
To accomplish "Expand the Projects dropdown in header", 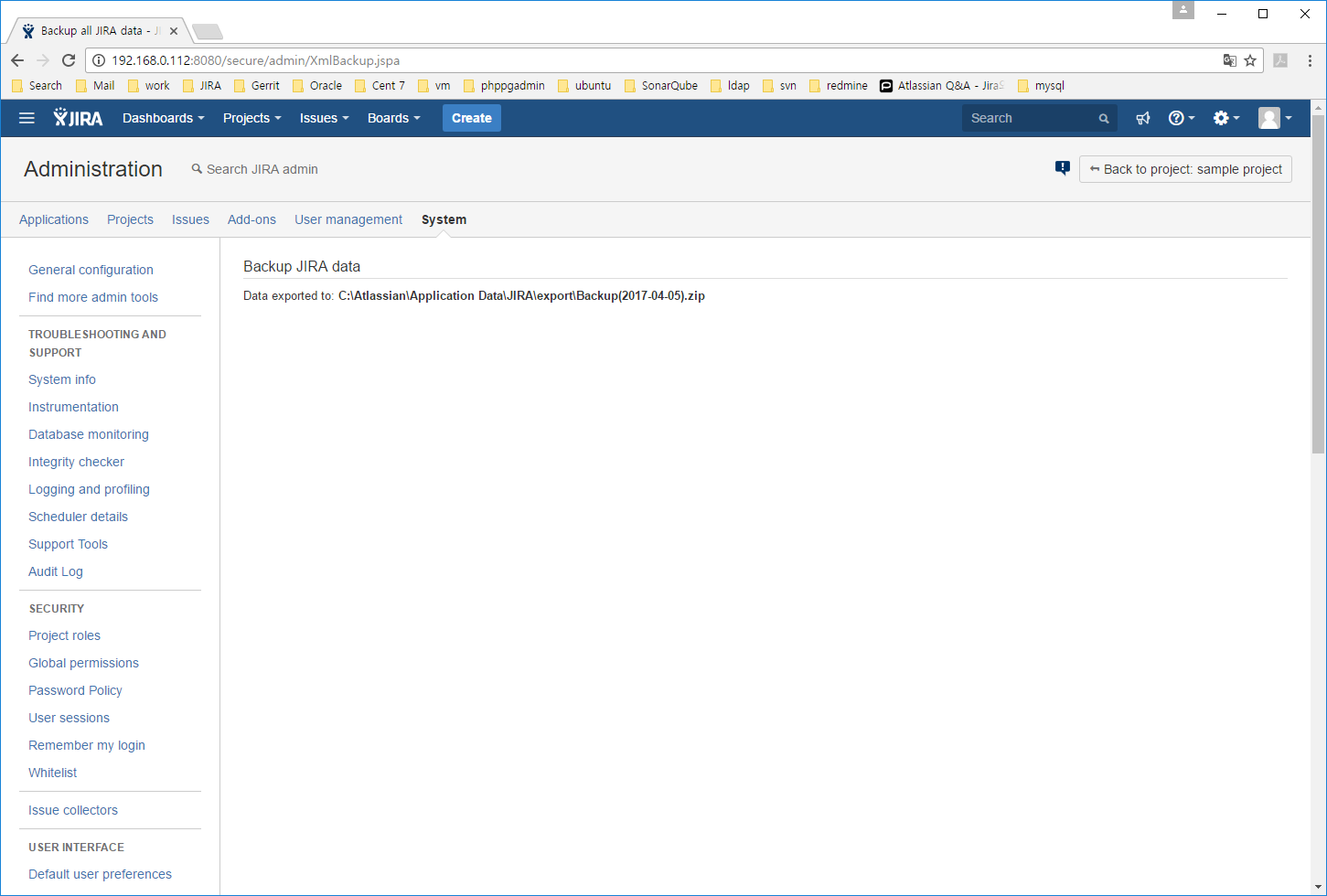I will pyautogui.click(x=251, y=118).
